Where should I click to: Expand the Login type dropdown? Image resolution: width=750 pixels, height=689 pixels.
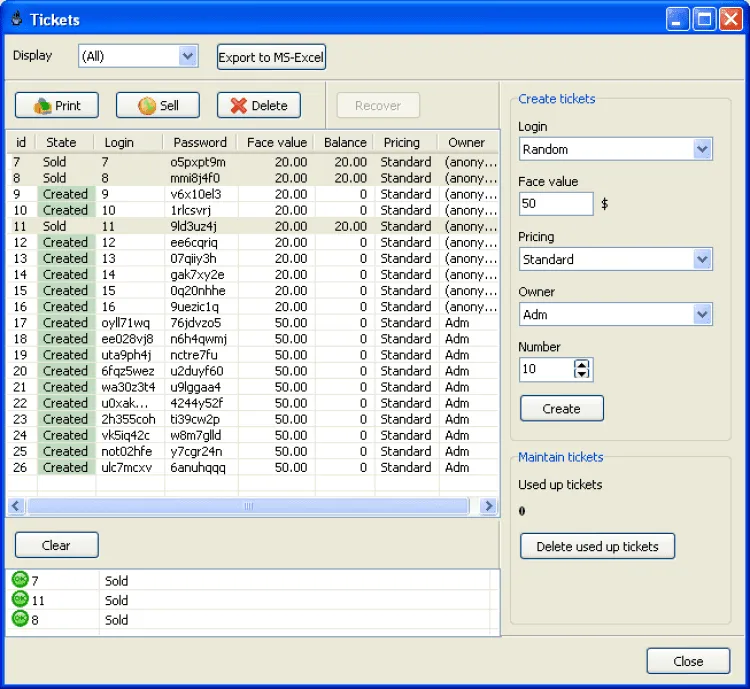click(701, 149)
